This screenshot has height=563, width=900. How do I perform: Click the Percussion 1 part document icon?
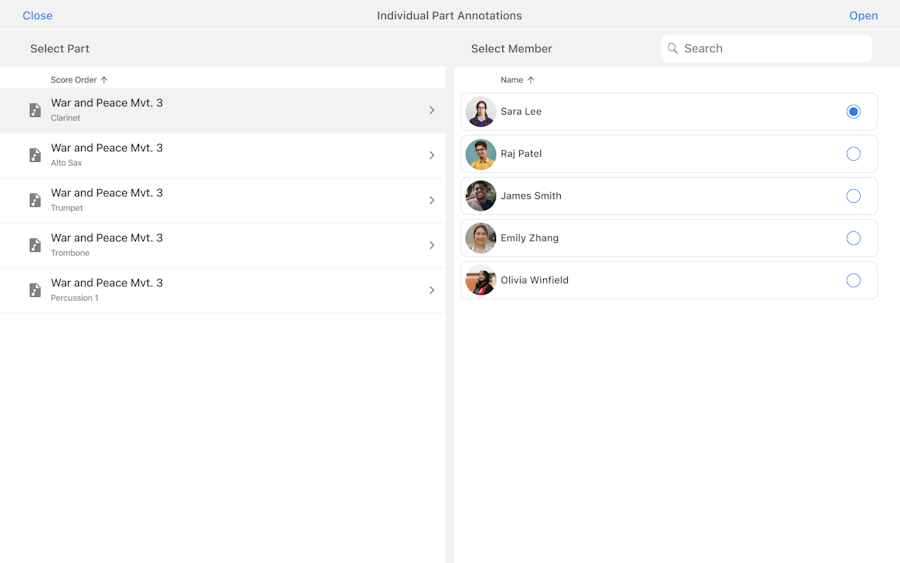tap(35, 290)
